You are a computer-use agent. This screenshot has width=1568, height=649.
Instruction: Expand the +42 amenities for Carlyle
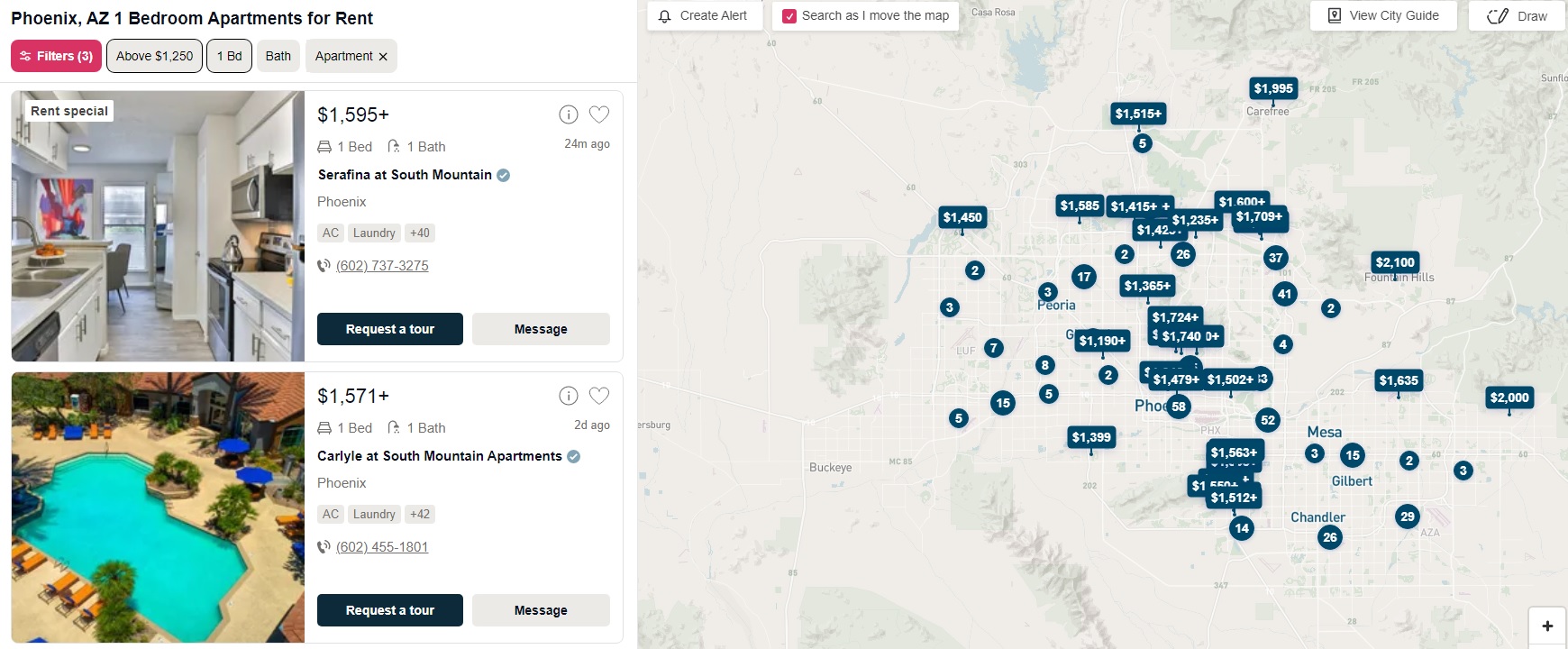click(420, 514)
